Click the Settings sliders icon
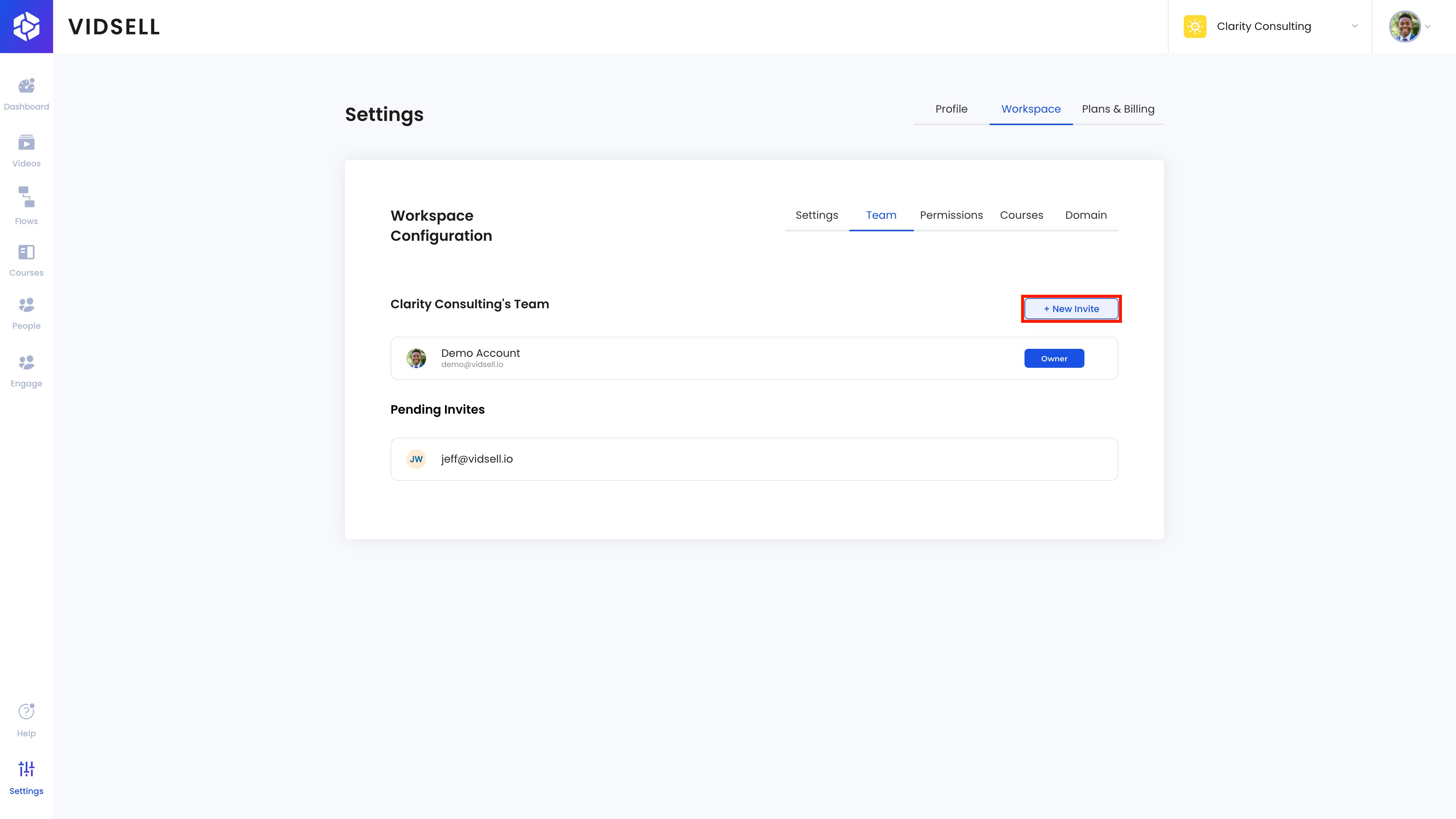This screenshot has width=1456, height=819. point(26,769)
